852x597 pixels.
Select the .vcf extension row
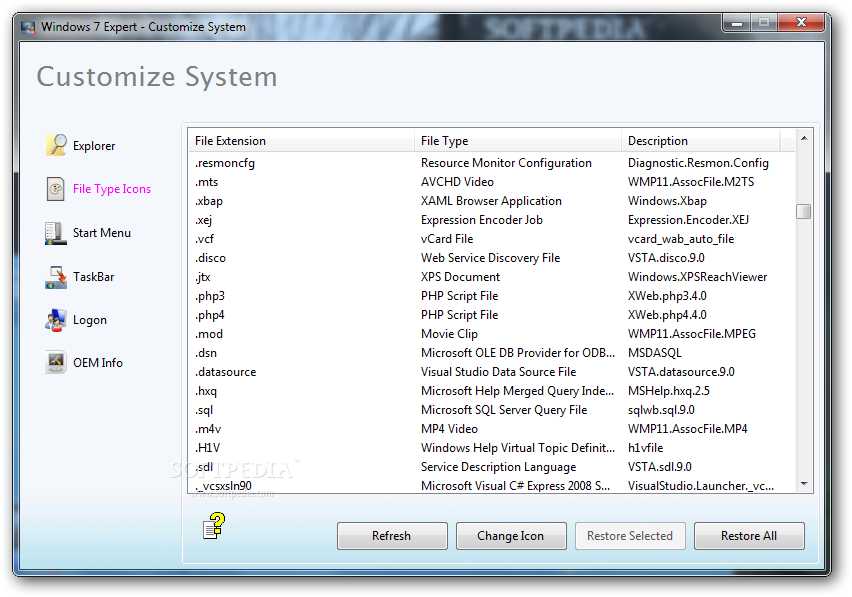click(491, 239)
